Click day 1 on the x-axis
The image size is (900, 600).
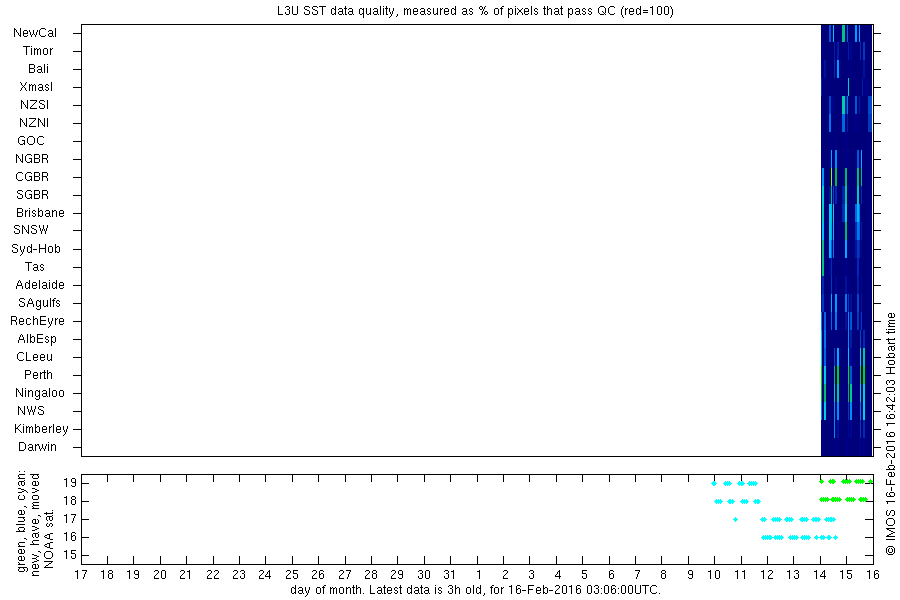(x=479, y=575)
